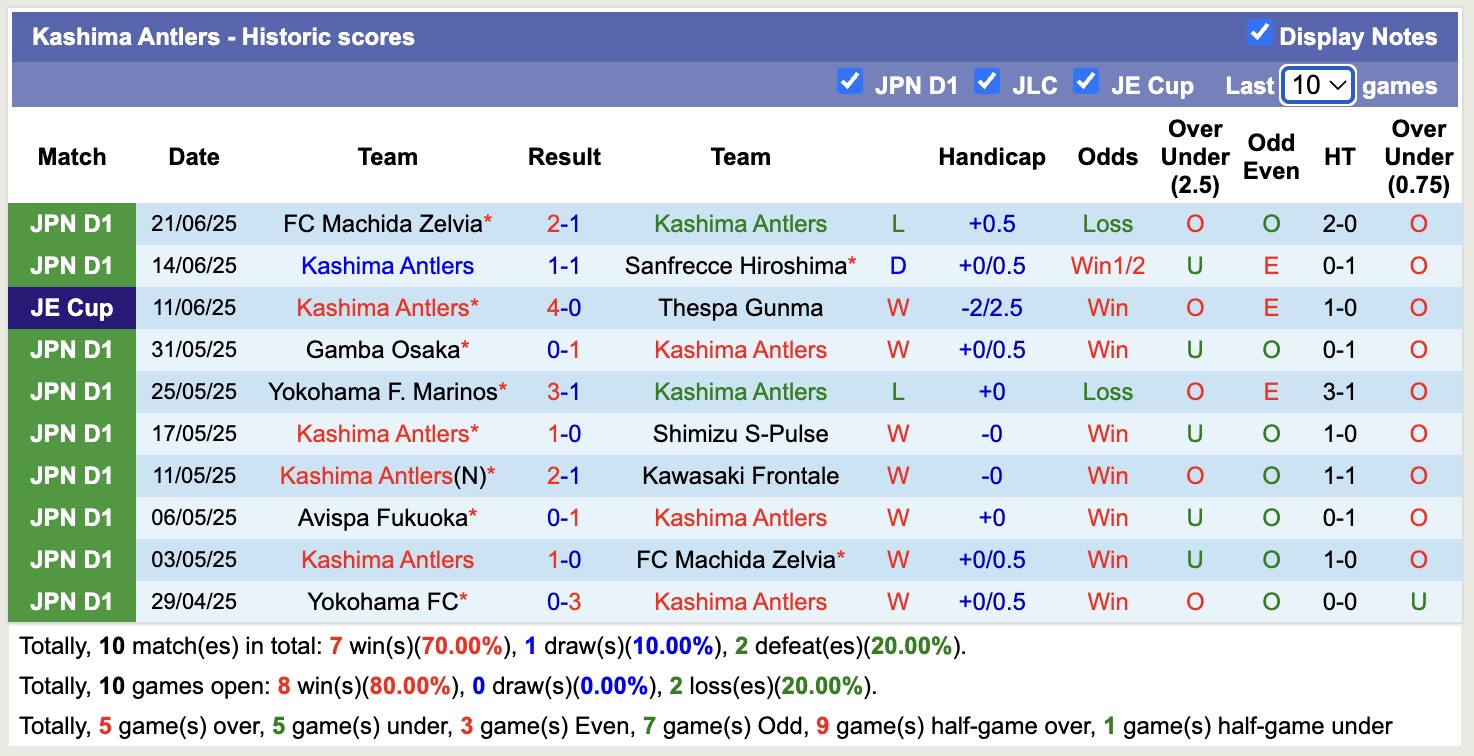Click the 2-1 result of the Machida Zelvia match

click(x=564, y=223)
